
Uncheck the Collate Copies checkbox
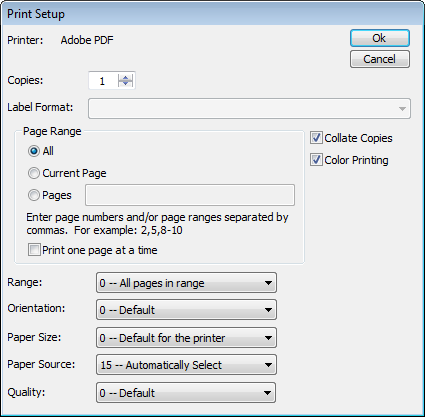[x=316, y=138]
